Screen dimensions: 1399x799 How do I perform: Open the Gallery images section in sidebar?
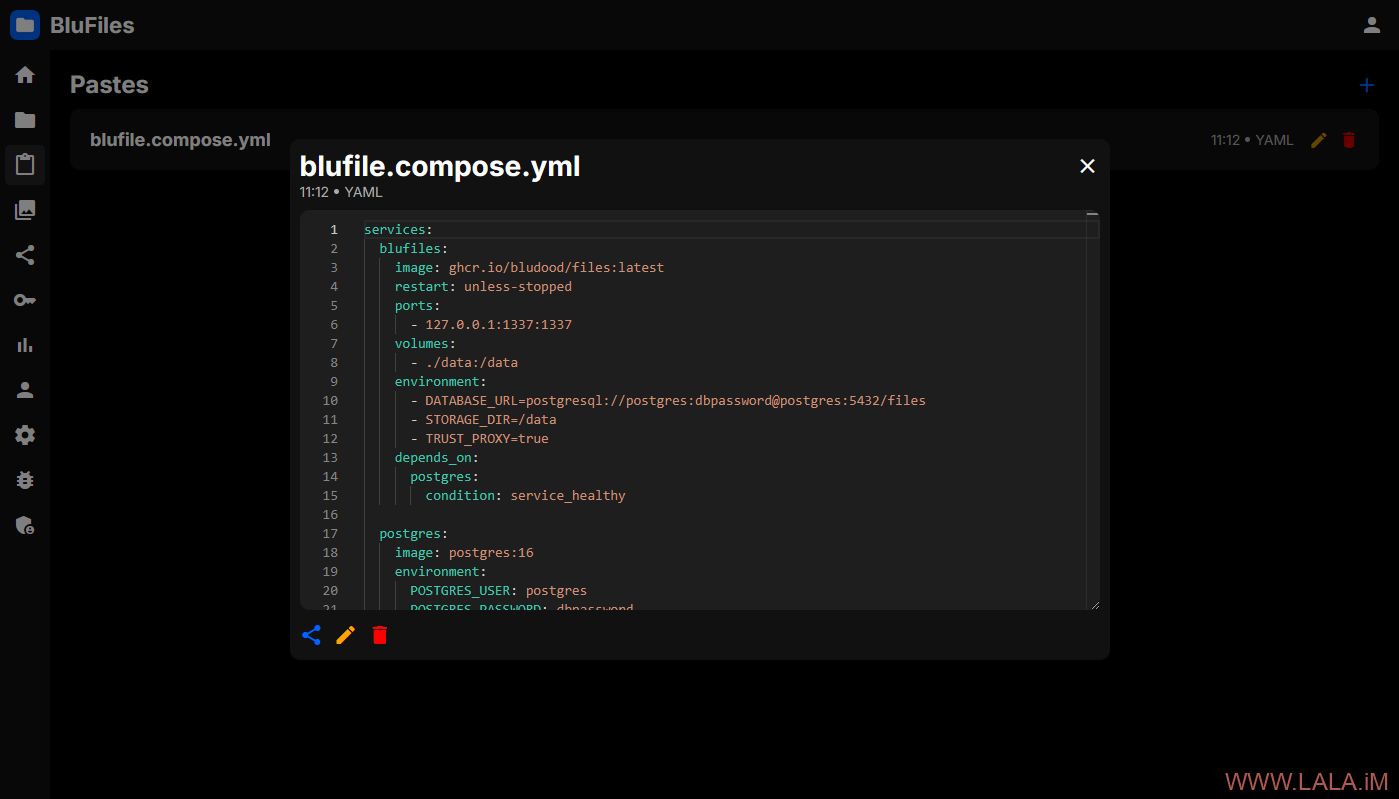[25, 210]
